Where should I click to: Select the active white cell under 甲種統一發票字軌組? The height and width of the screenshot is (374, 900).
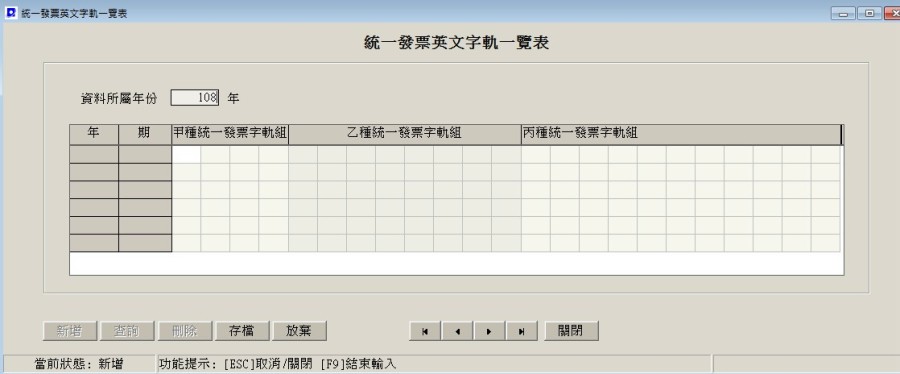[186, 155]
